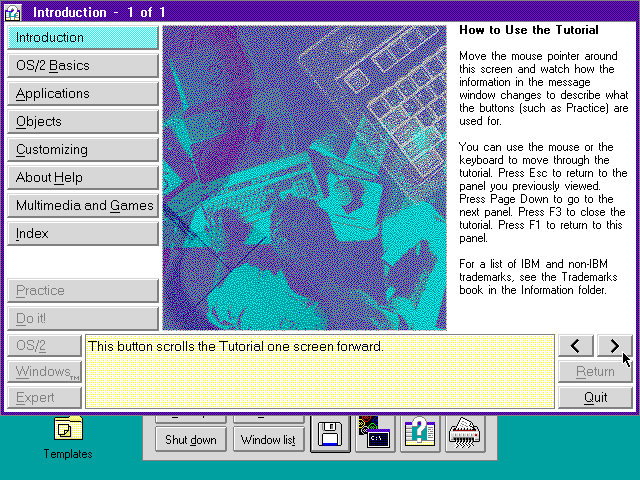This screenshot has height=480, width=640.
Task: Click the Return button
Action: click(595, 371)
